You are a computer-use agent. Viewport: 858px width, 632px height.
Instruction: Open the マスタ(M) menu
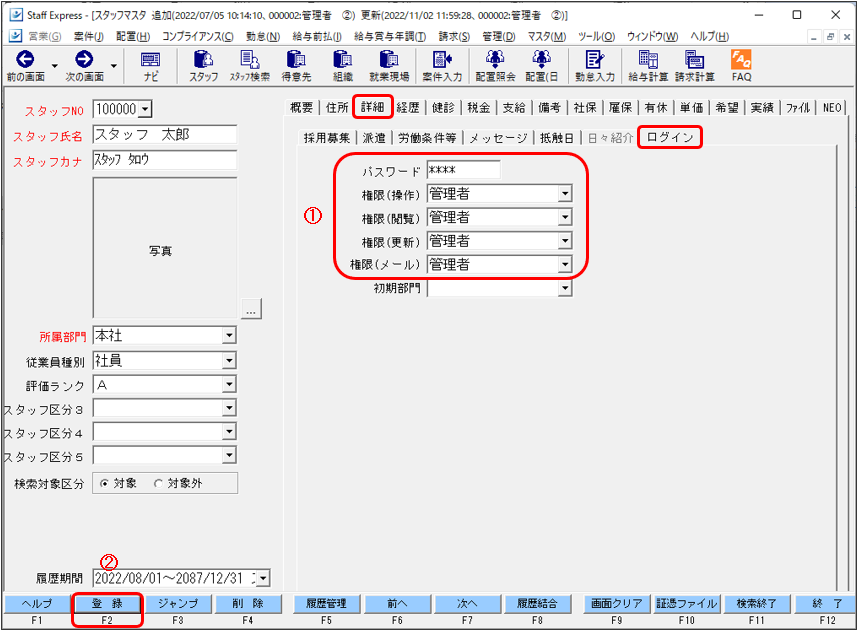(547, 37)
